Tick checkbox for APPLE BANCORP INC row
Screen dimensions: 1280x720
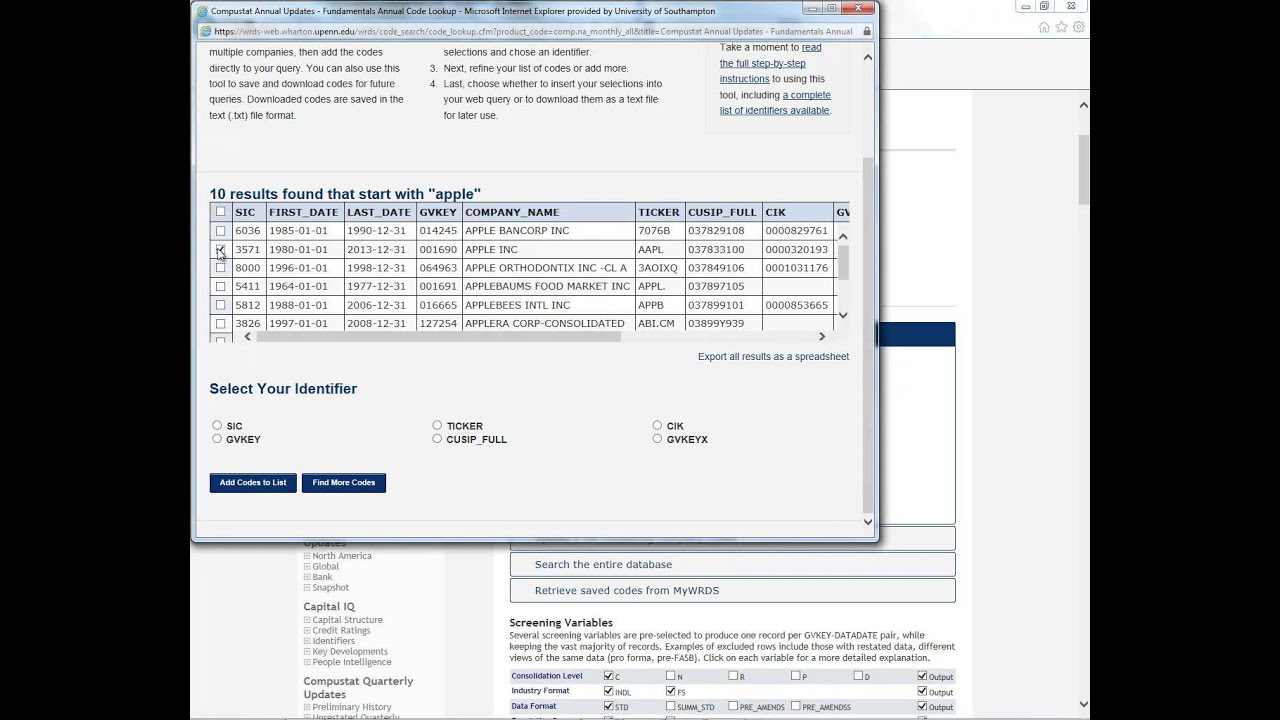tap(221, 231)
